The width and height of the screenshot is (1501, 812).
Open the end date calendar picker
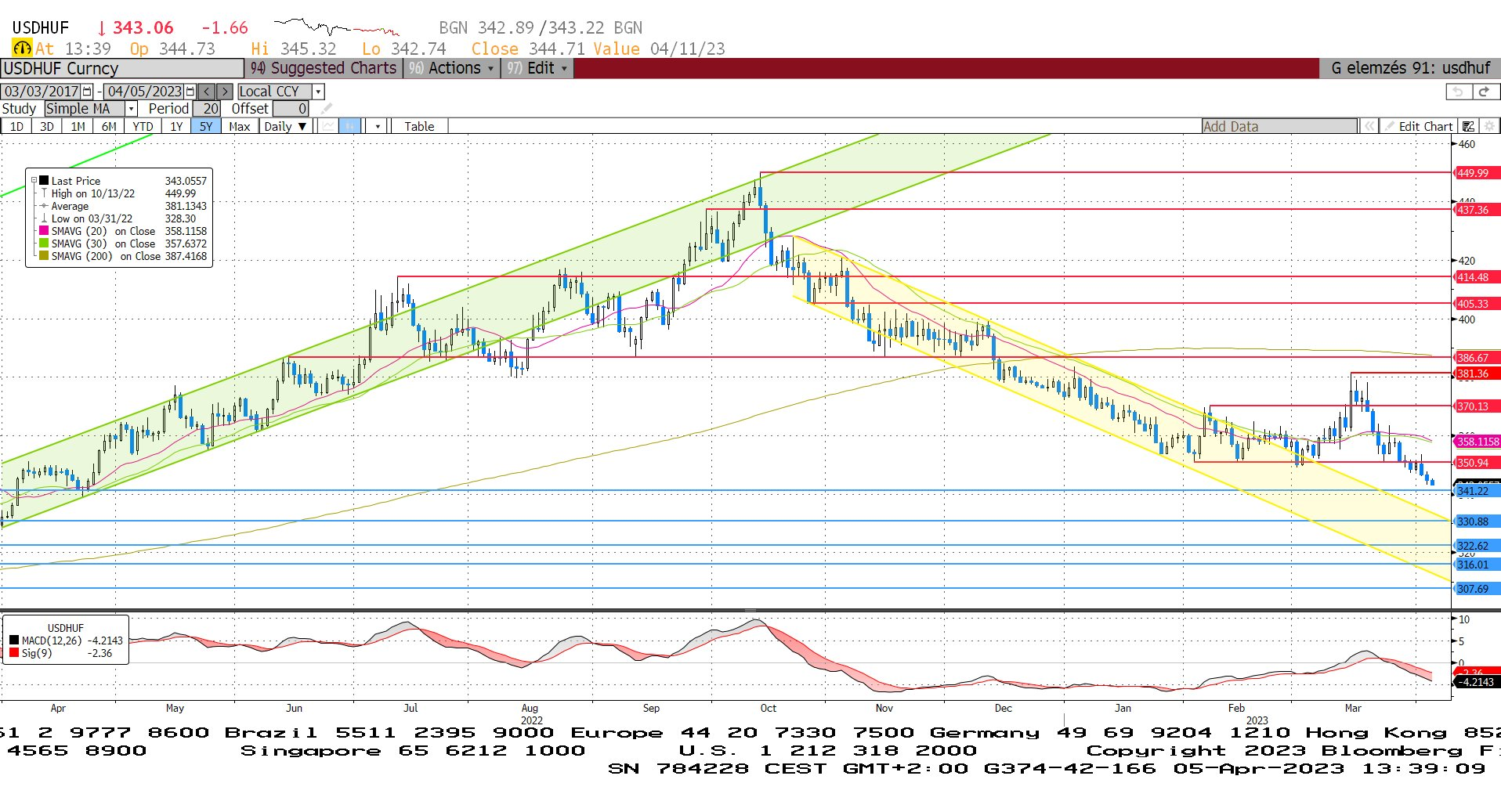[x=190, y=92]
